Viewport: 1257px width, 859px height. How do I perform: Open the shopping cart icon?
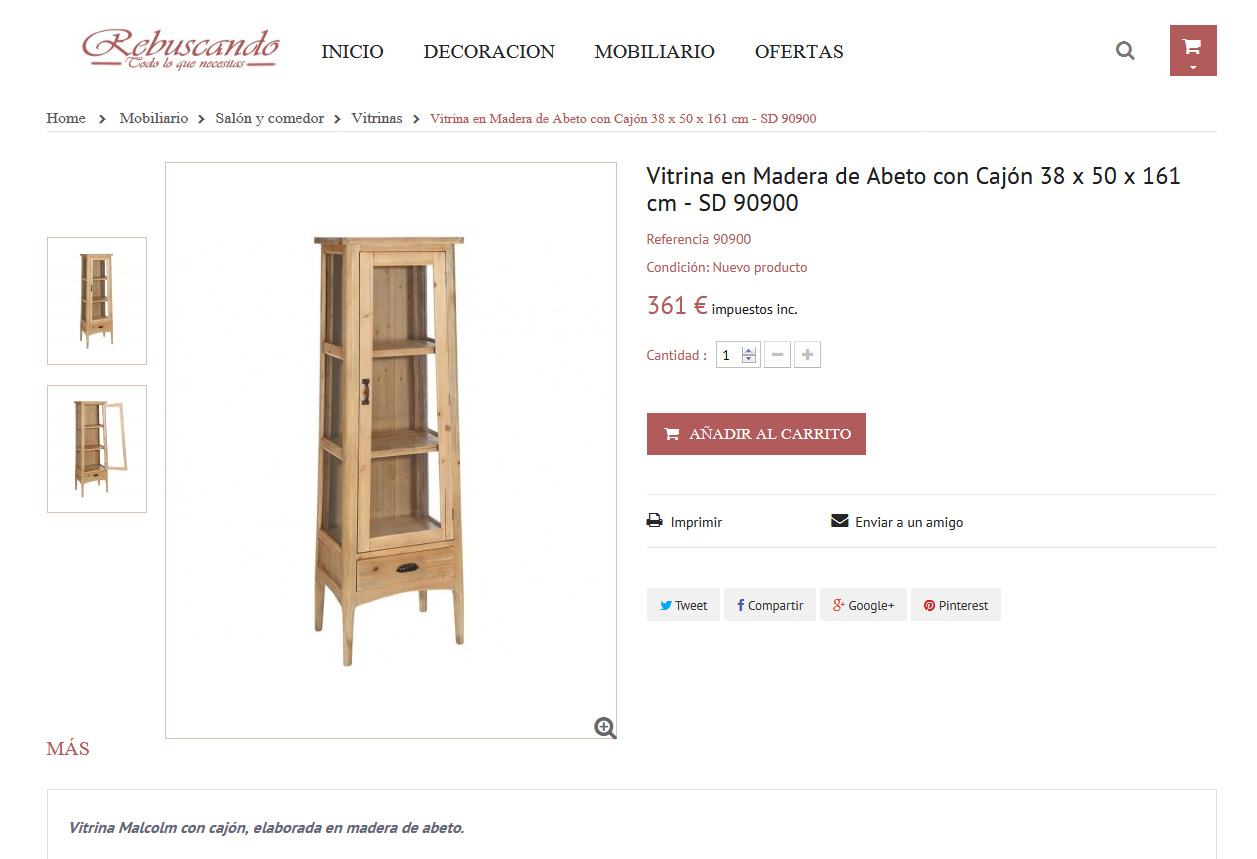[1191, 45]
